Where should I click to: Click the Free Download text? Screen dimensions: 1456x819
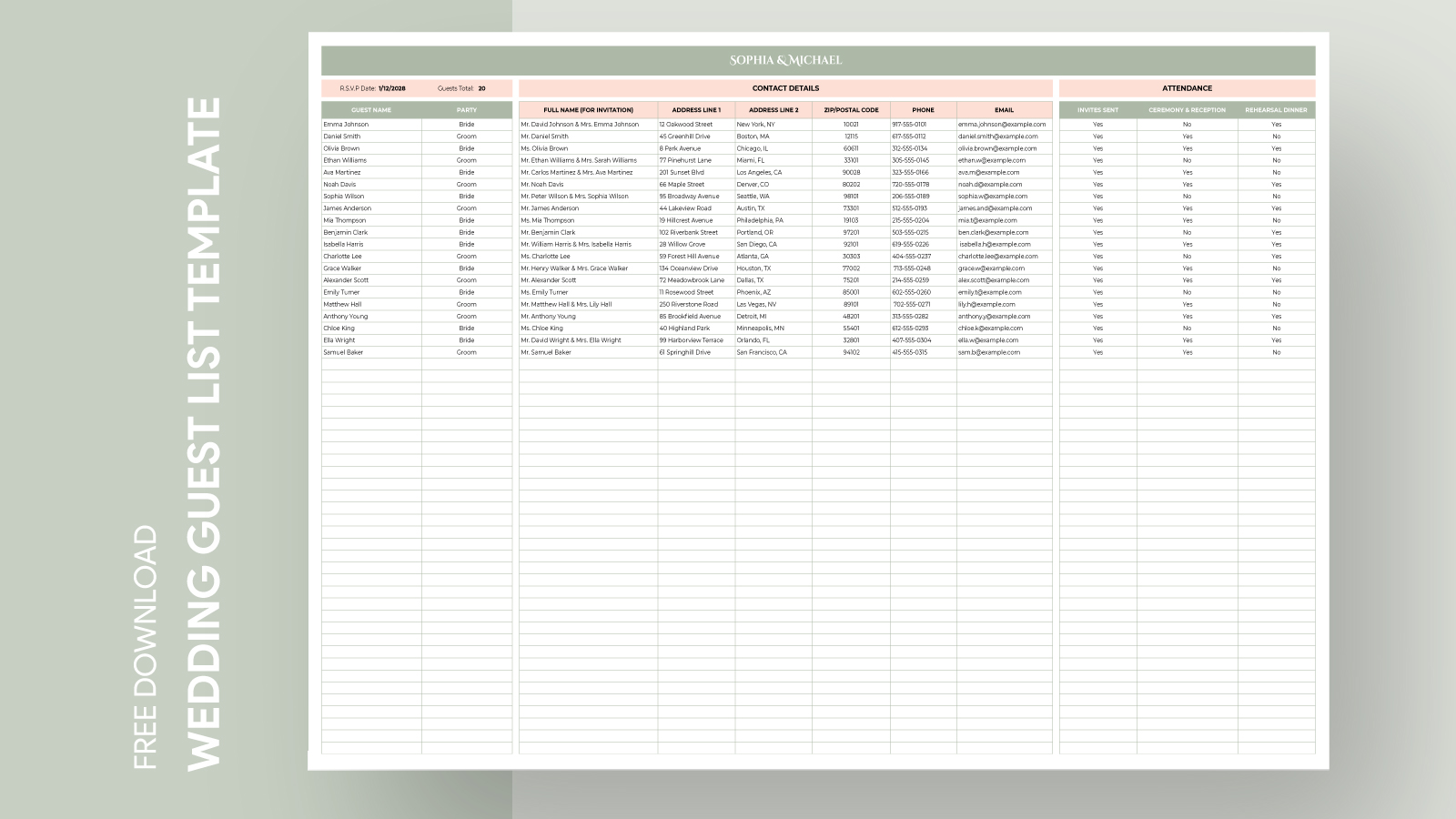coord(146,647)
